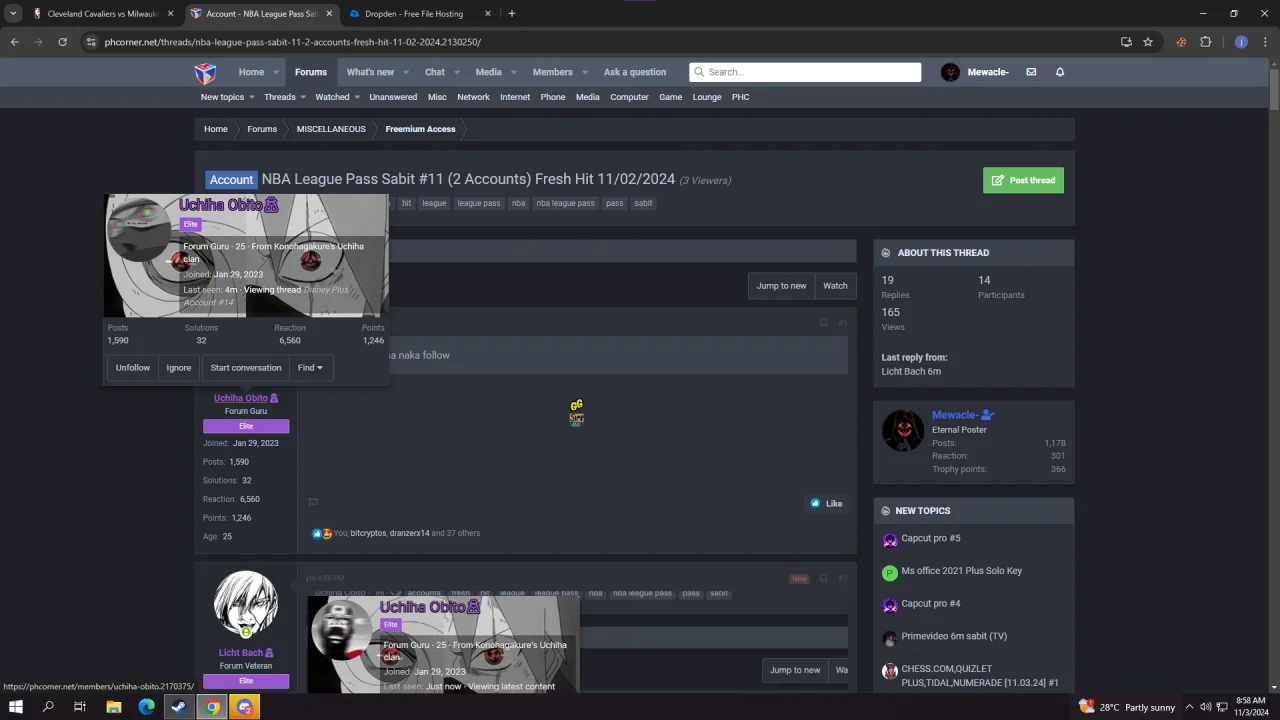Screen dimensions: 1280x720
Task: Click the bookmark icon on post #1
Action: click(824, 323)
